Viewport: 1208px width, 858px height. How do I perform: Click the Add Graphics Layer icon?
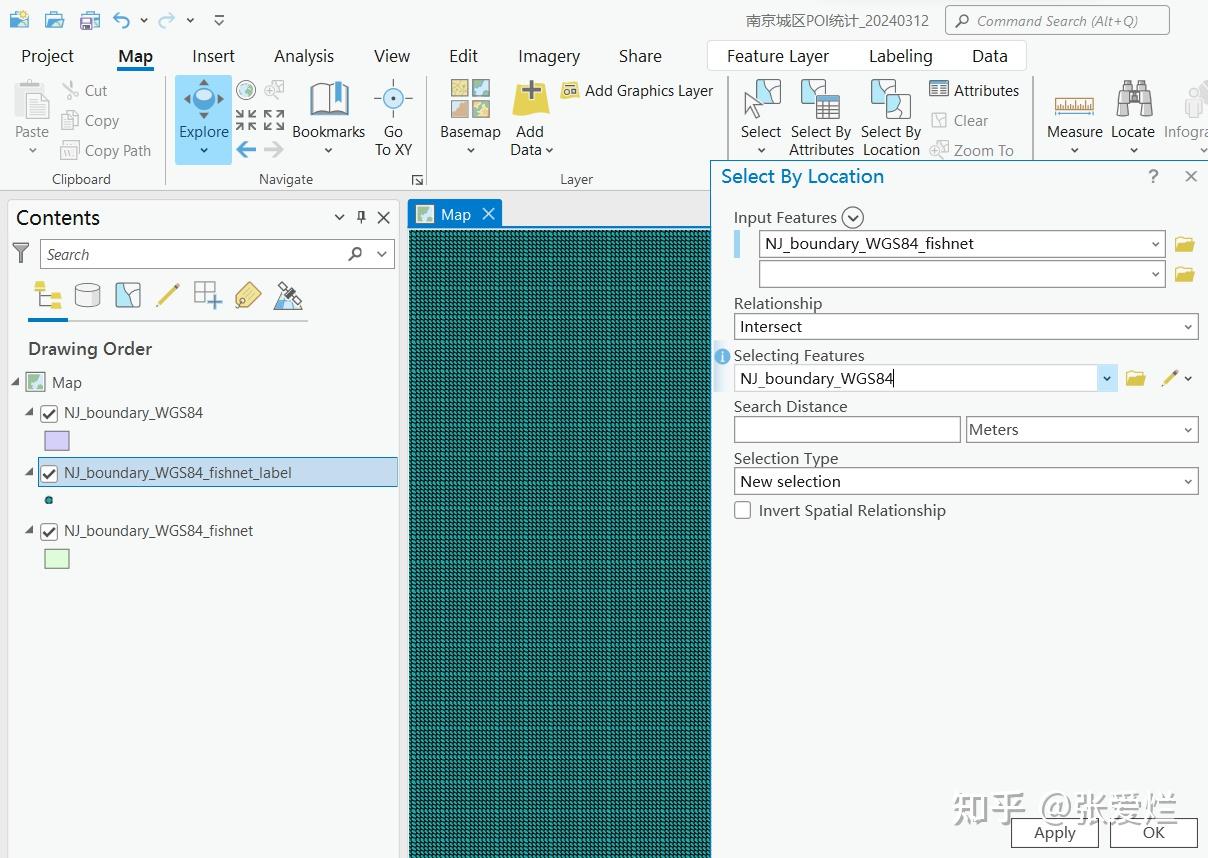(x=569, y=90)
